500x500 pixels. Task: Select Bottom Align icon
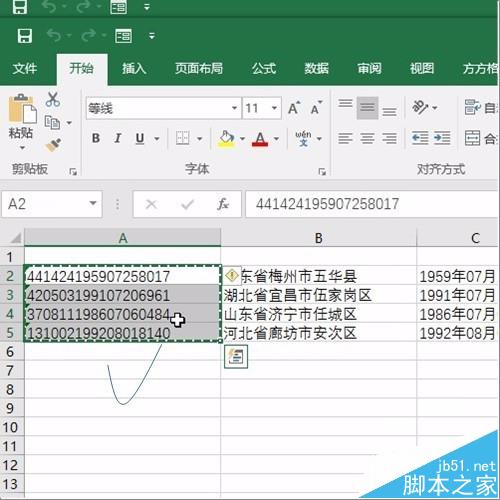(389, 111)
